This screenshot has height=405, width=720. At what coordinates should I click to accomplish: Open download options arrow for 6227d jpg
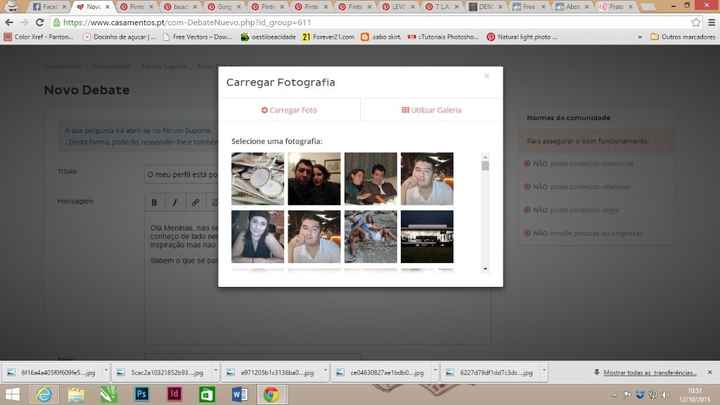point(544,370)
